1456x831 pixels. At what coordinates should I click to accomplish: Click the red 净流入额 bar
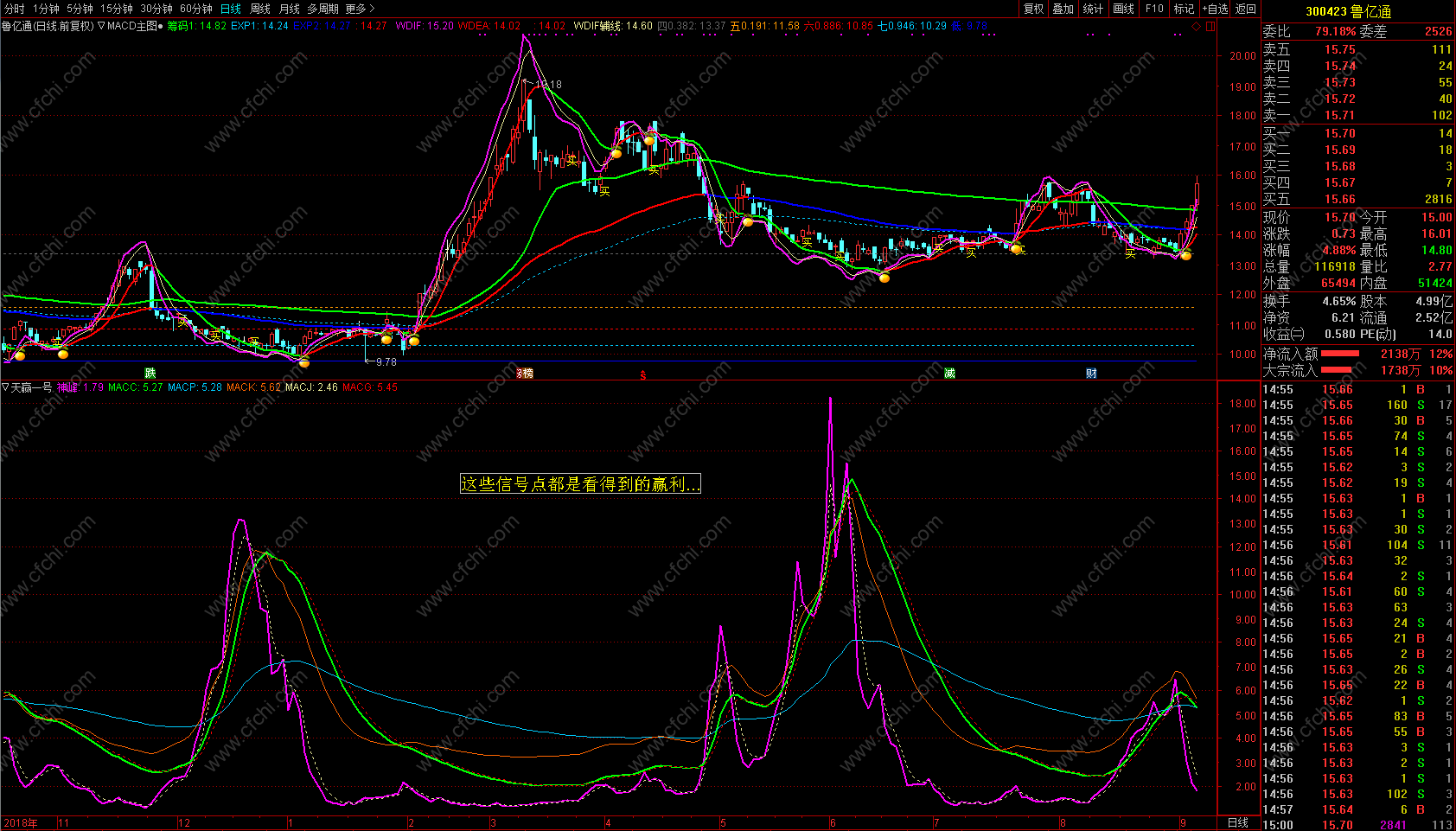pyautogui.click(x=1341, y=354)
